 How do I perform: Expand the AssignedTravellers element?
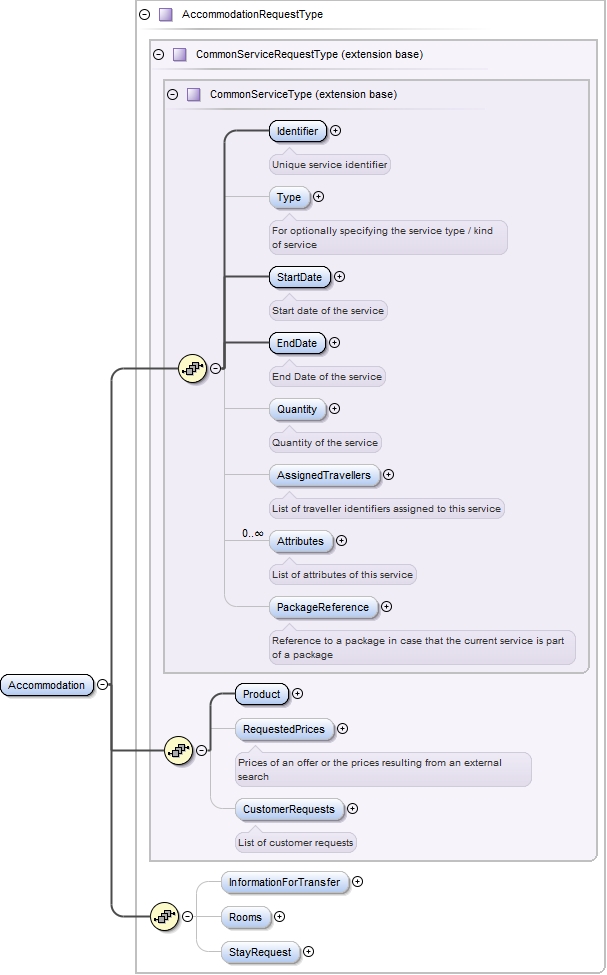click(389, 476)
